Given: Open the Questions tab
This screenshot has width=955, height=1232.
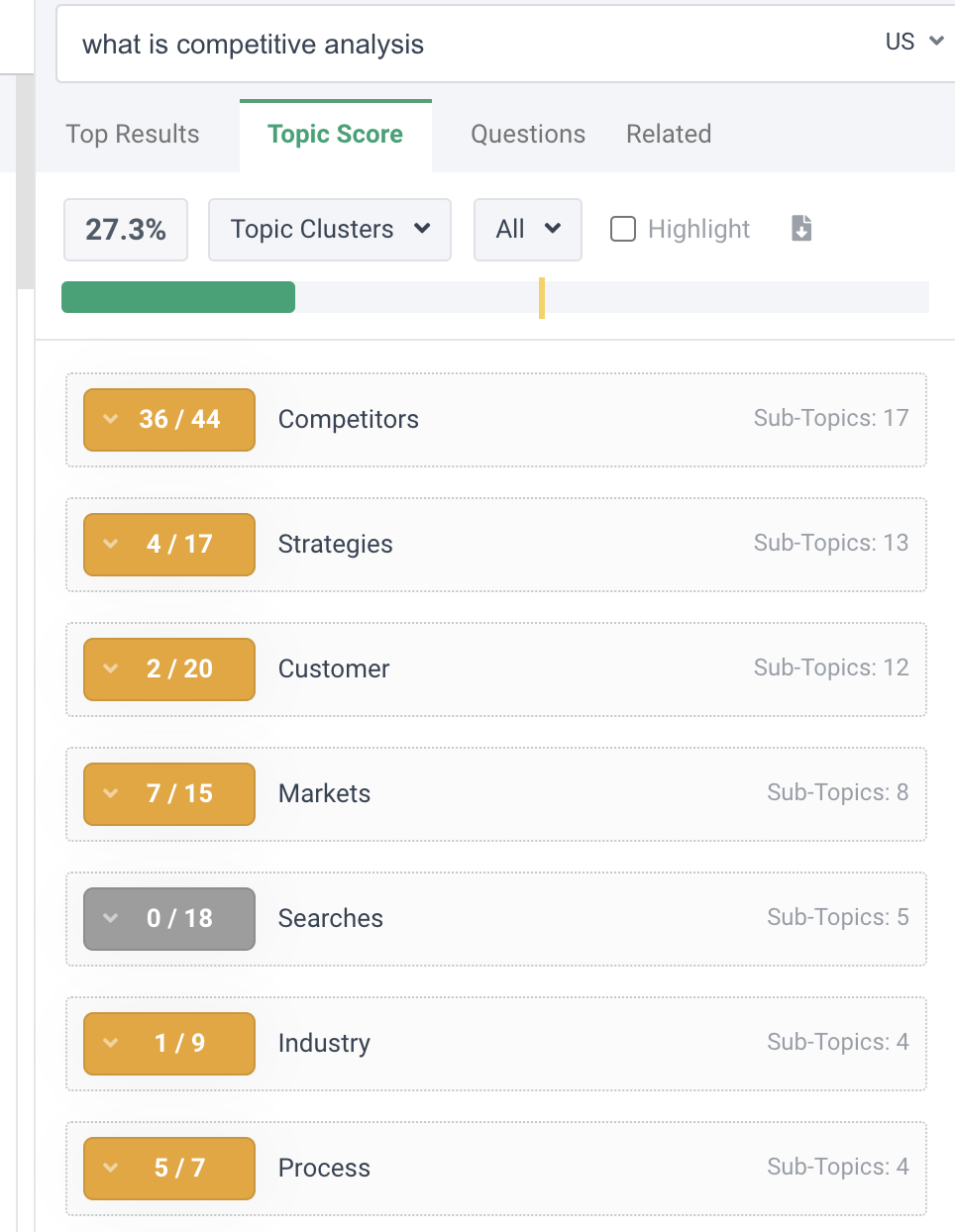Looking at the screenshot, I should pyautogui.click(x=528, y=135).
